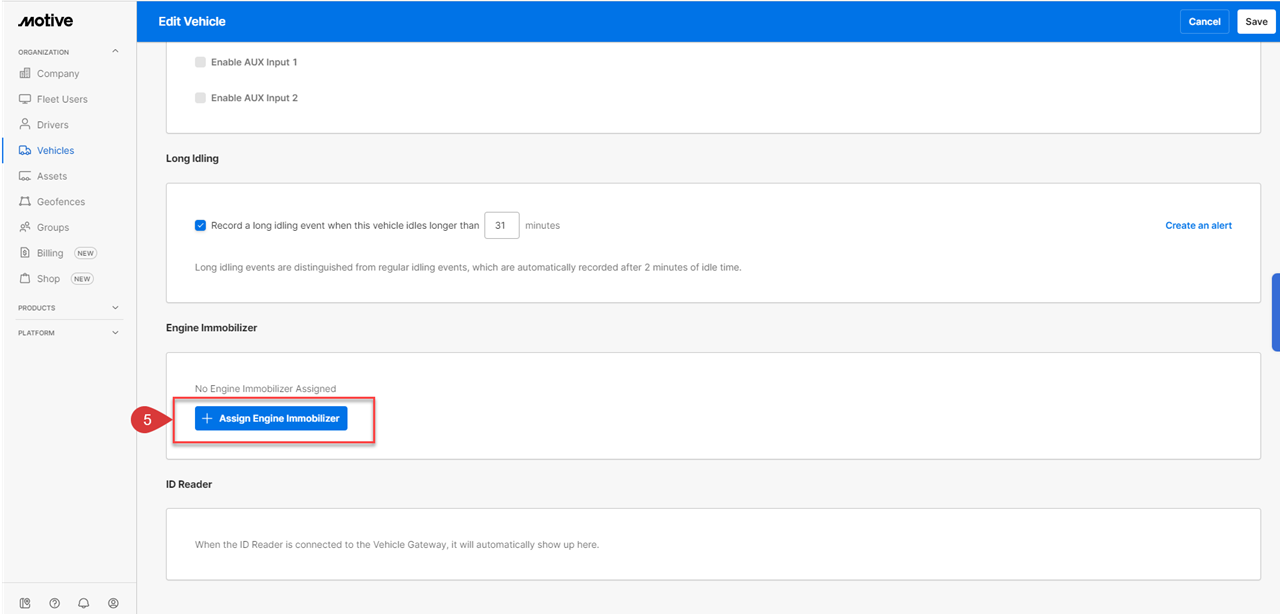Open the Drivers section from sidebar
This screenshot has height=614, width=1280.
tap(24, 124)
